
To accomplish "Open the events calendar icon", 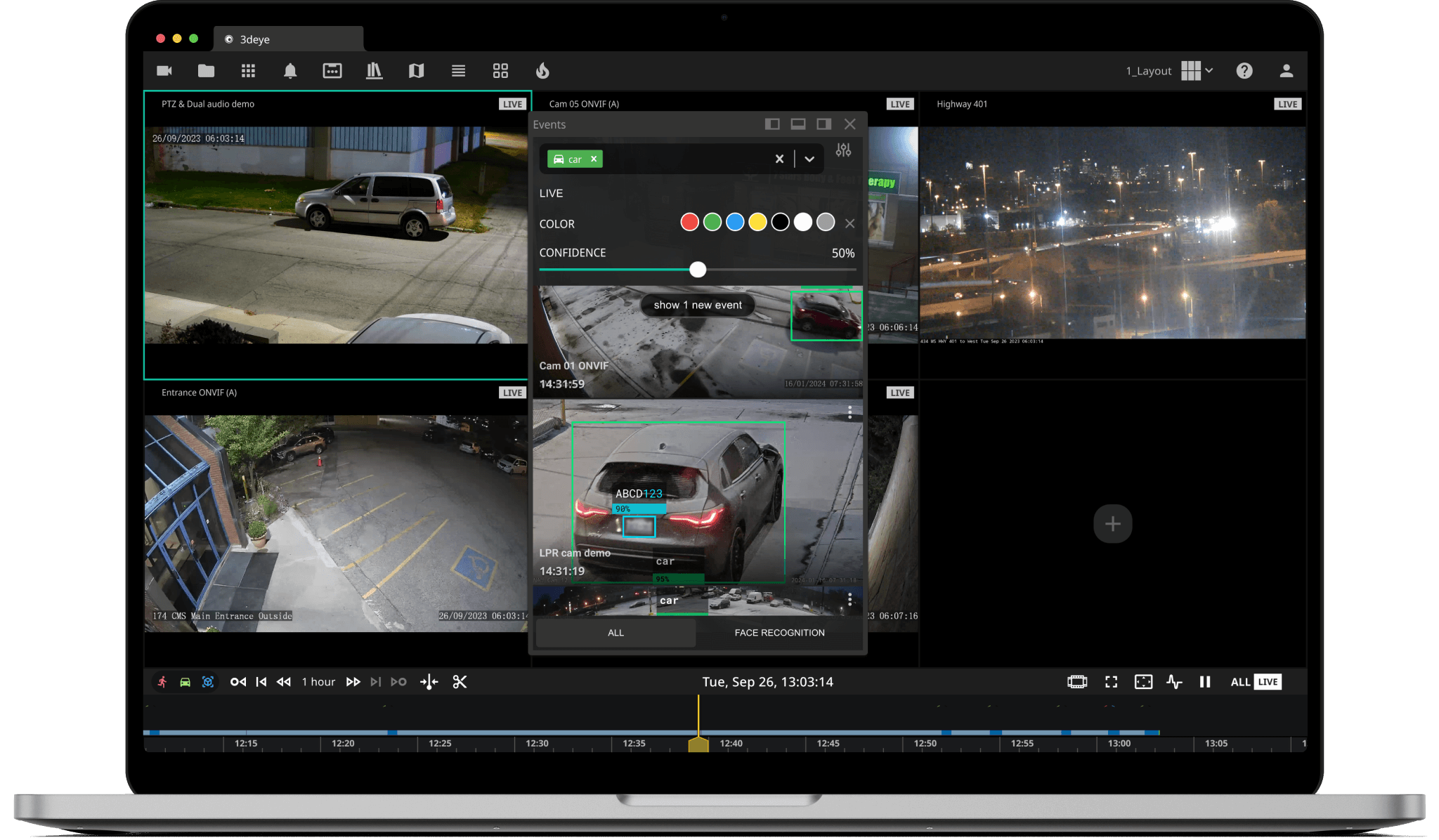I will pyautogui.click(x=332, y=70).
